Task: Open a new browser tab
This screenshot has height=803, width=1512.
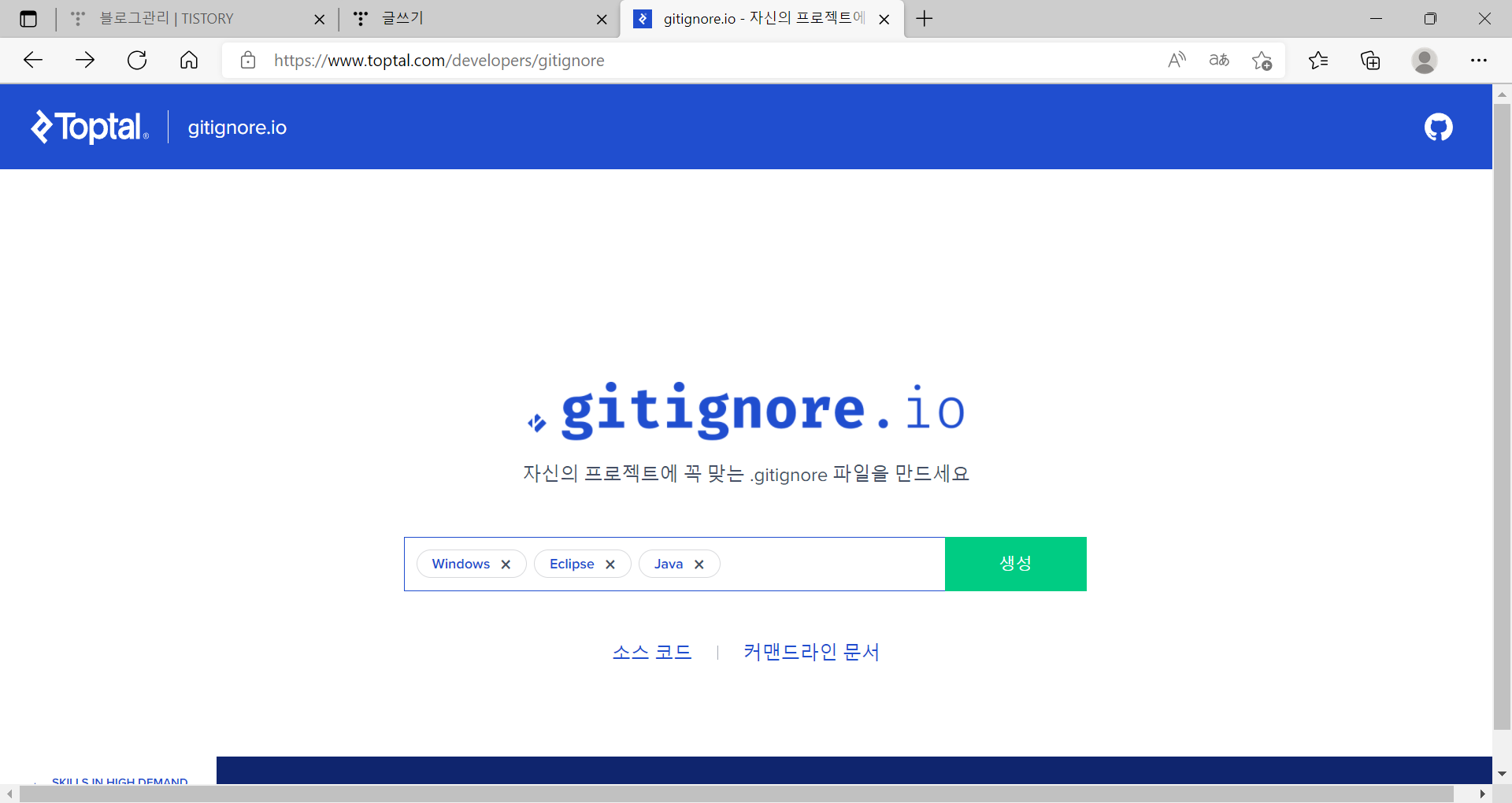Action: (x=925, y=18)
